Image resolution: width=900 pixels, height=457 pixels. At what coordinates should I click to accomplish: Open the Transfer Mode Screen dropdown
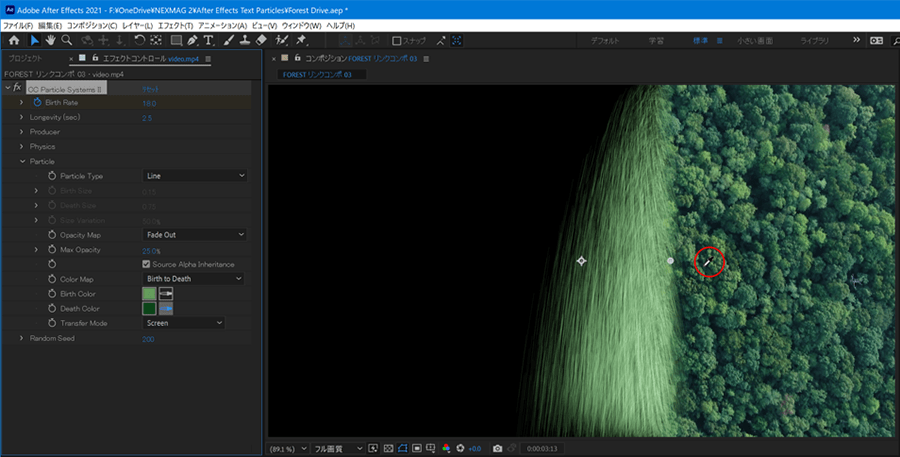coord(184,323)
